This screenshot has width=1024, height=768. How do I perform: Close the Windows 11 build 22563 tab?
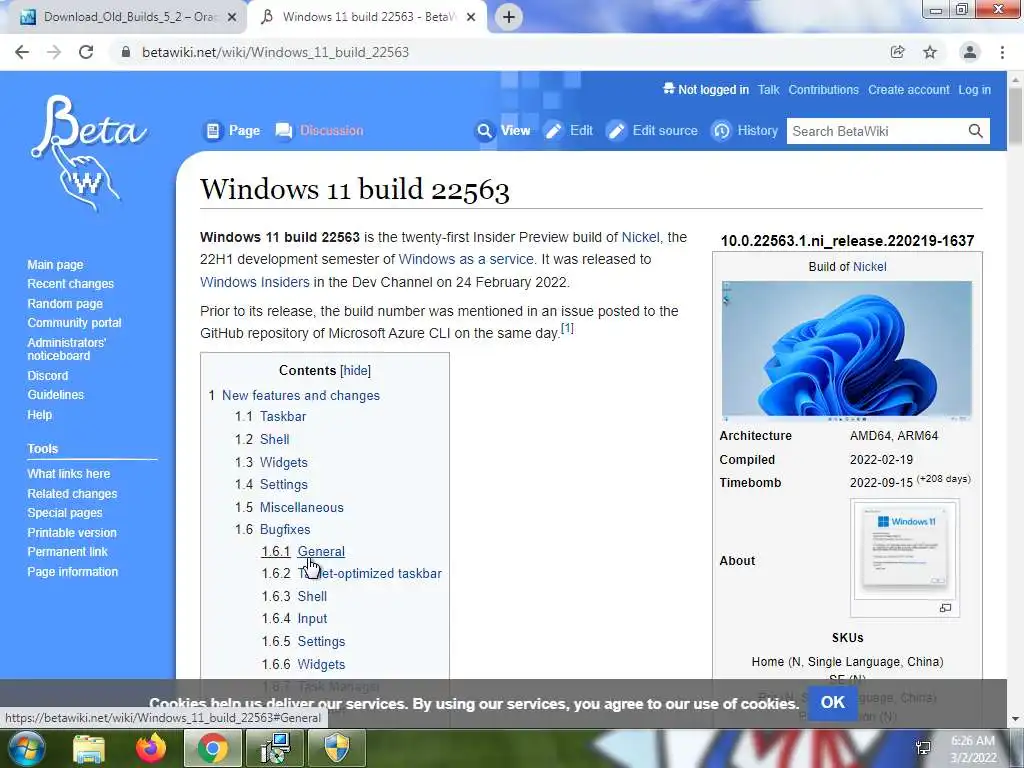(x=471, y=17)
